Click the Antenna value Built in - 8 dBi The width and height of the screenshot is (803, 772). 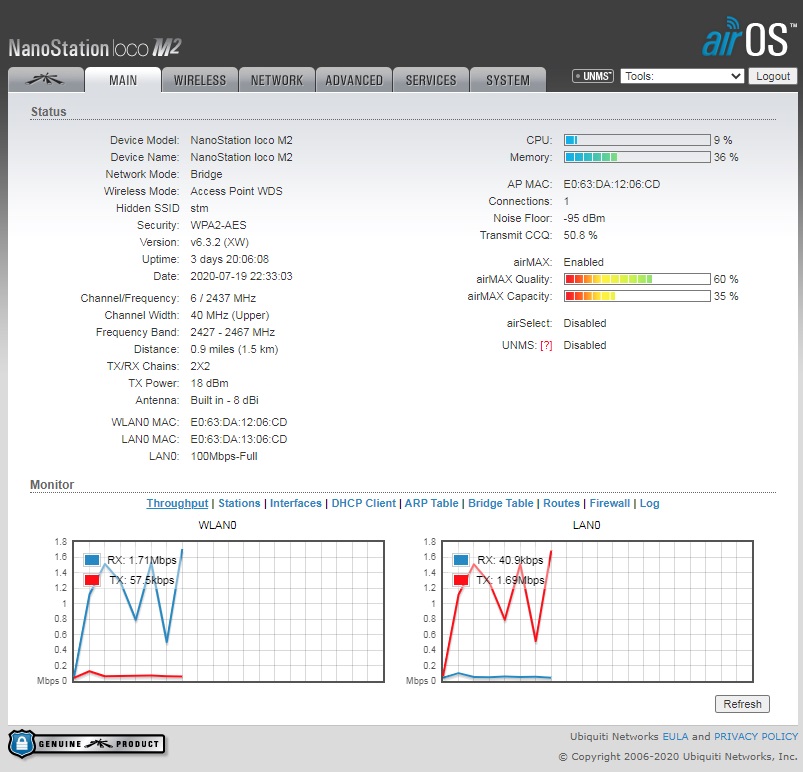[224, 400]
